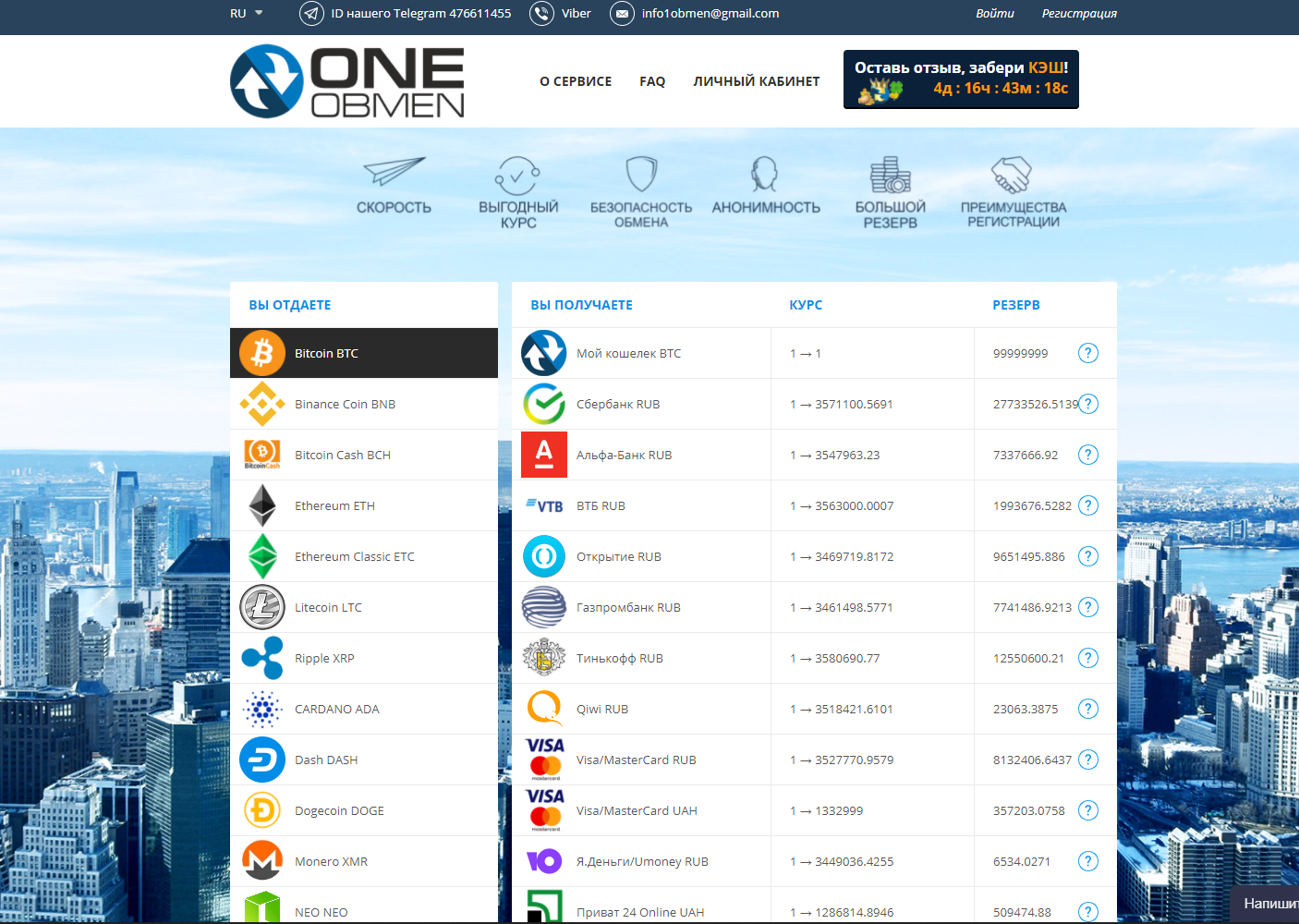Click help icon for Газпромбанк reserve
The image size is (1299, 924).
pyautogui.click(x=1088, y=607)
